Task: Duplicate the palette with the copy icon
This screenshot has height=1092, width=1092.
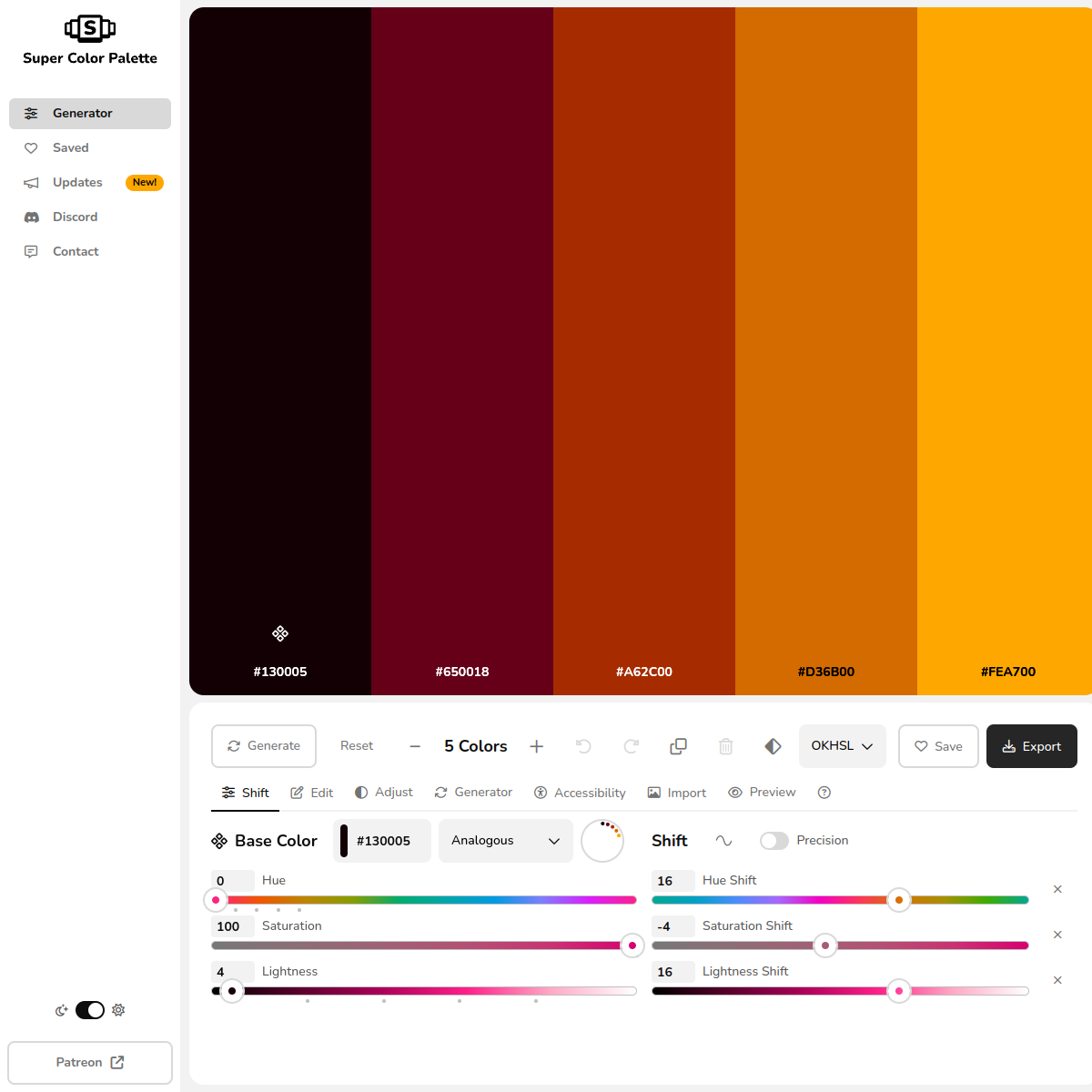Action: click(678, 746)
